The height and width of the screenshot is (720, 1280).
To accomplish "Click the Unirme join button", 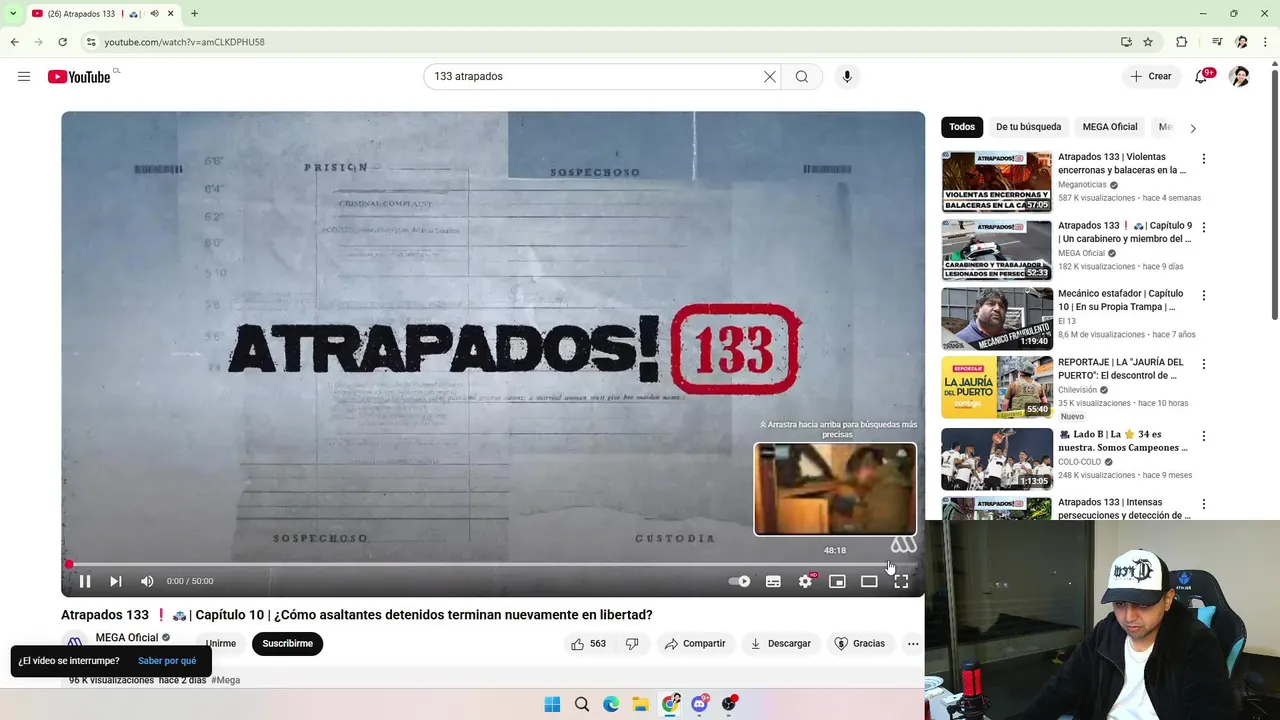I will (220, 644).
